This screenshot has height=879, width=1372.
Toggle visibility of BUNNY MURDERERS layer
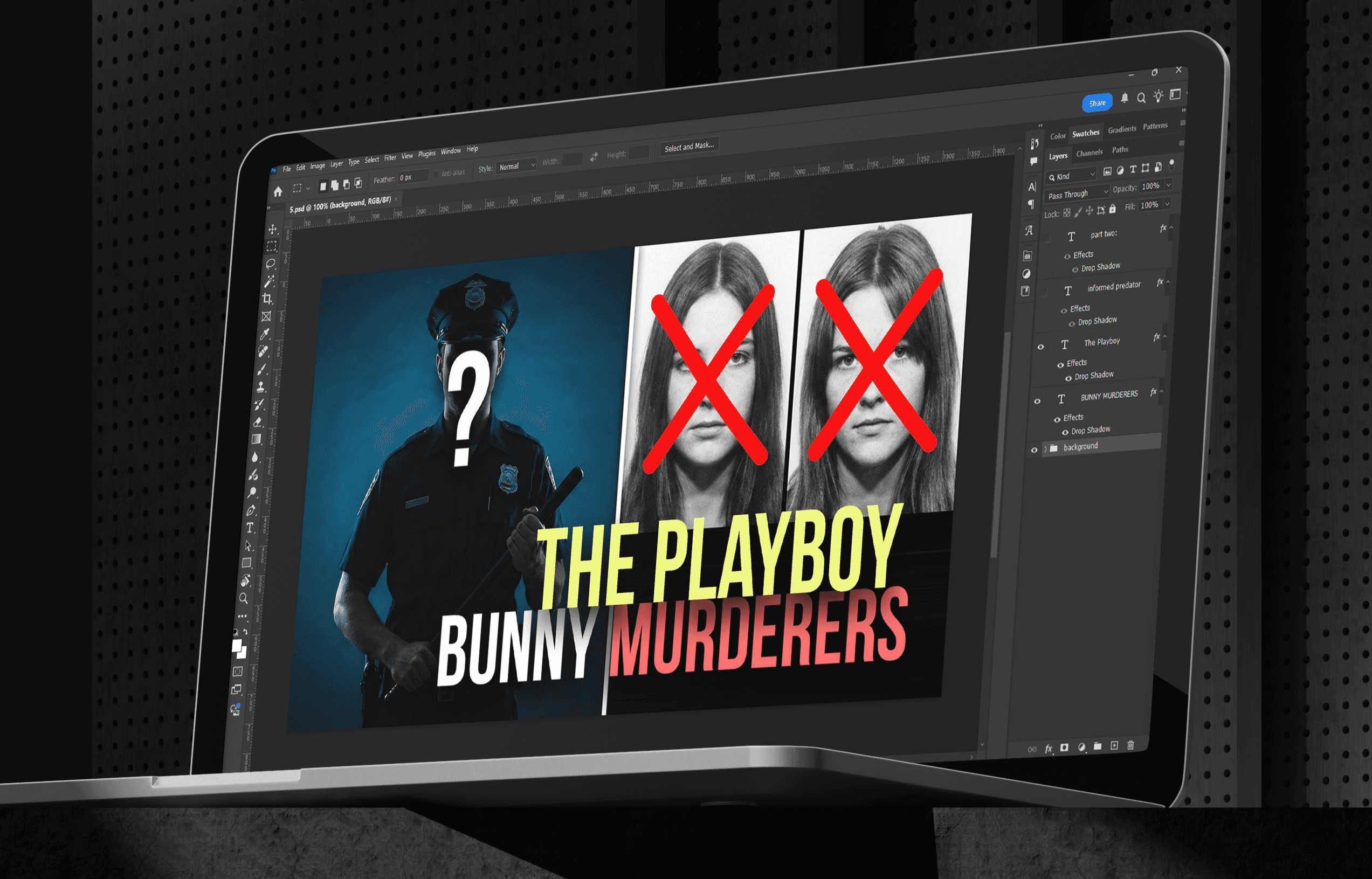tap(1037, 400)
